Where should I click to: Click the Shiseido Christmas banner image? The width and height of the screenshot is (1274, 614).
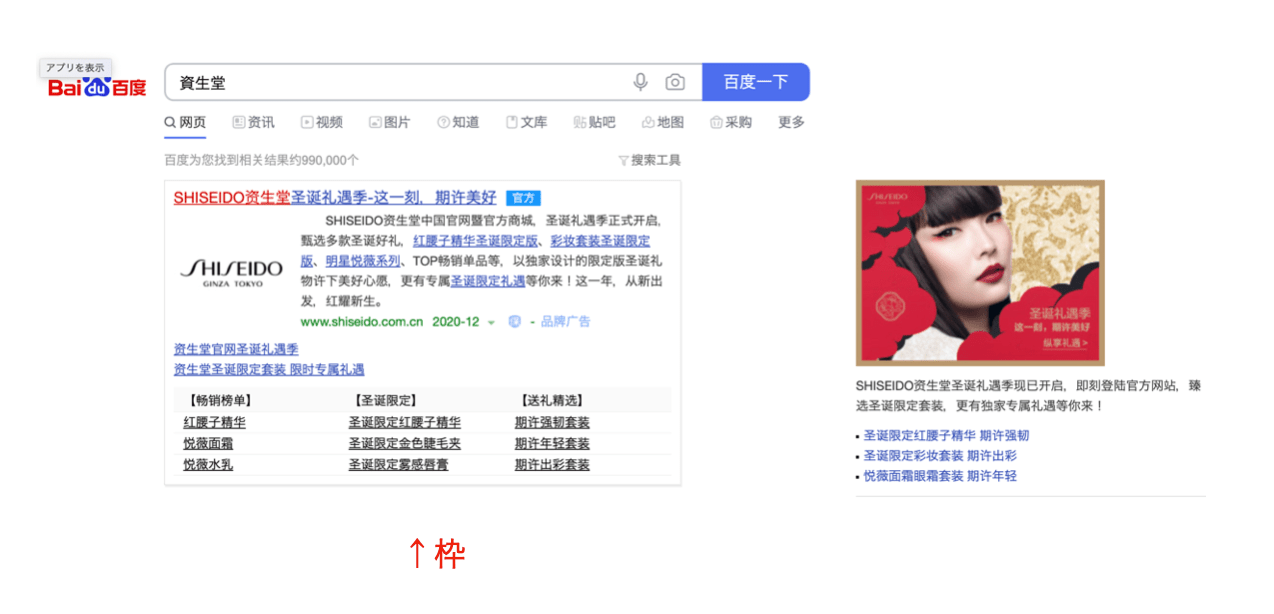coord(980,273)
